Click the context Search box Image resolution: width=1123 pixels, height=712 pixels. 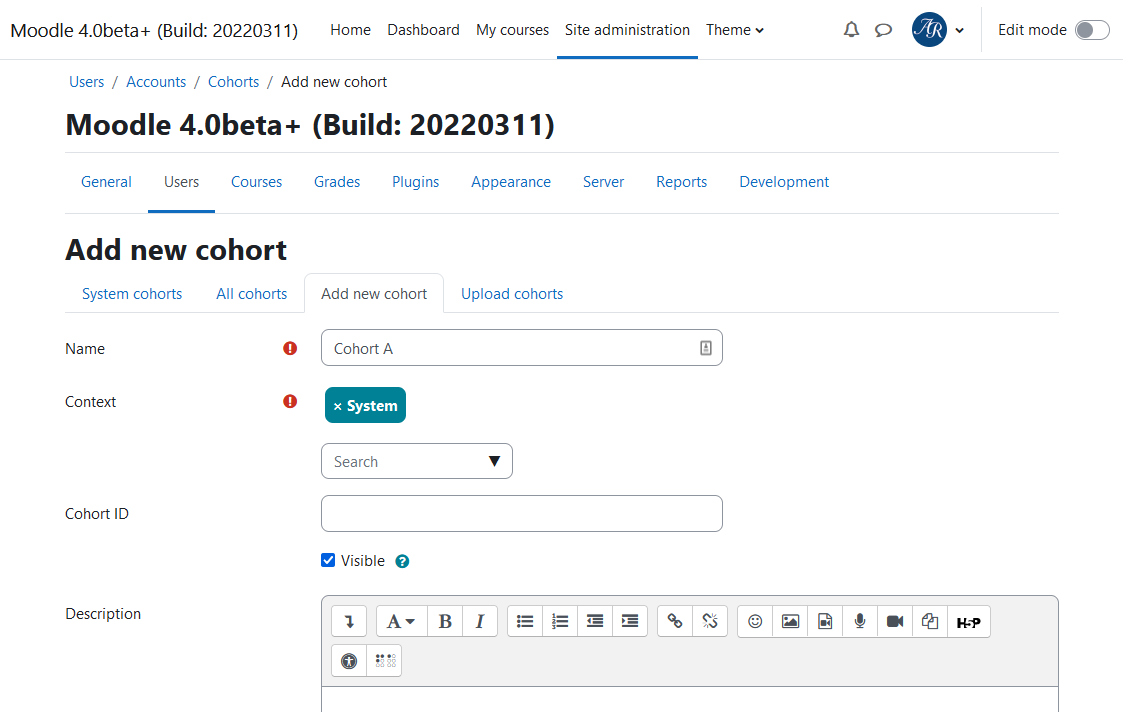coord(417,461)
